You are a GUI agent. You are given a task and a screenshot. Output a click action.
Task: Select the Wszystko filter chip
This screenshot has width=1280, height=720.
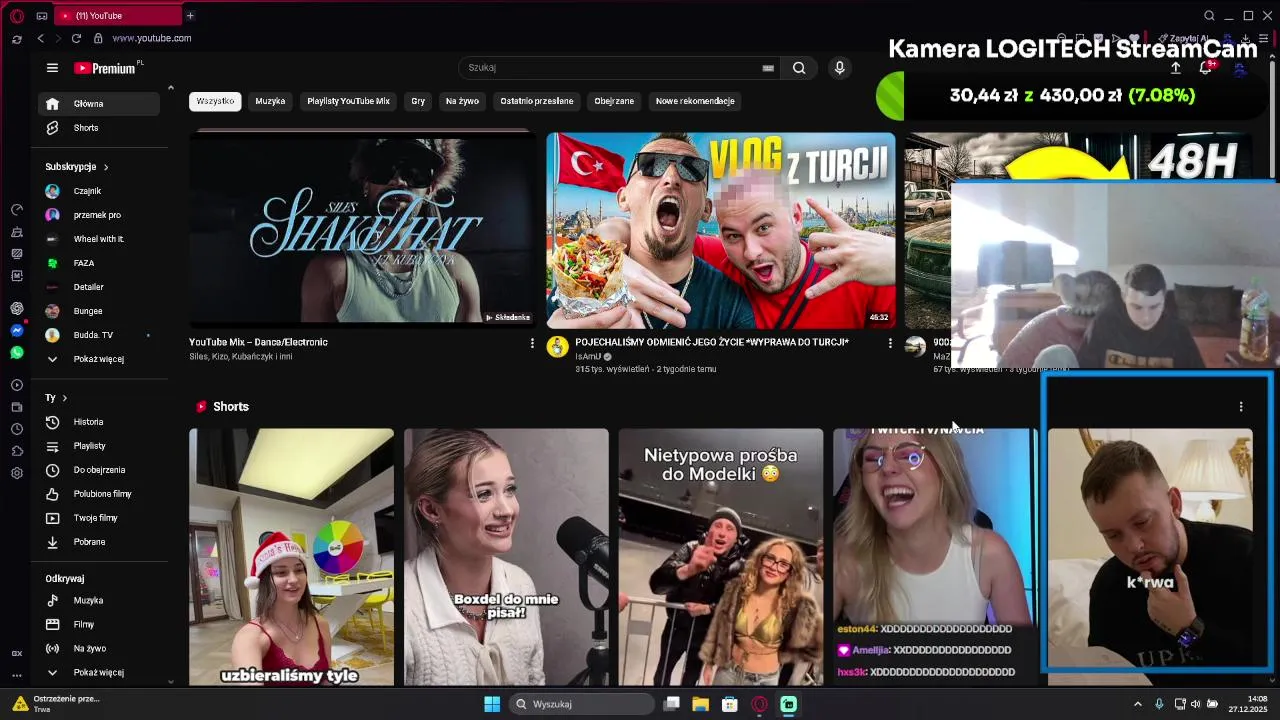pyautogui.click(x=215, y=101)
